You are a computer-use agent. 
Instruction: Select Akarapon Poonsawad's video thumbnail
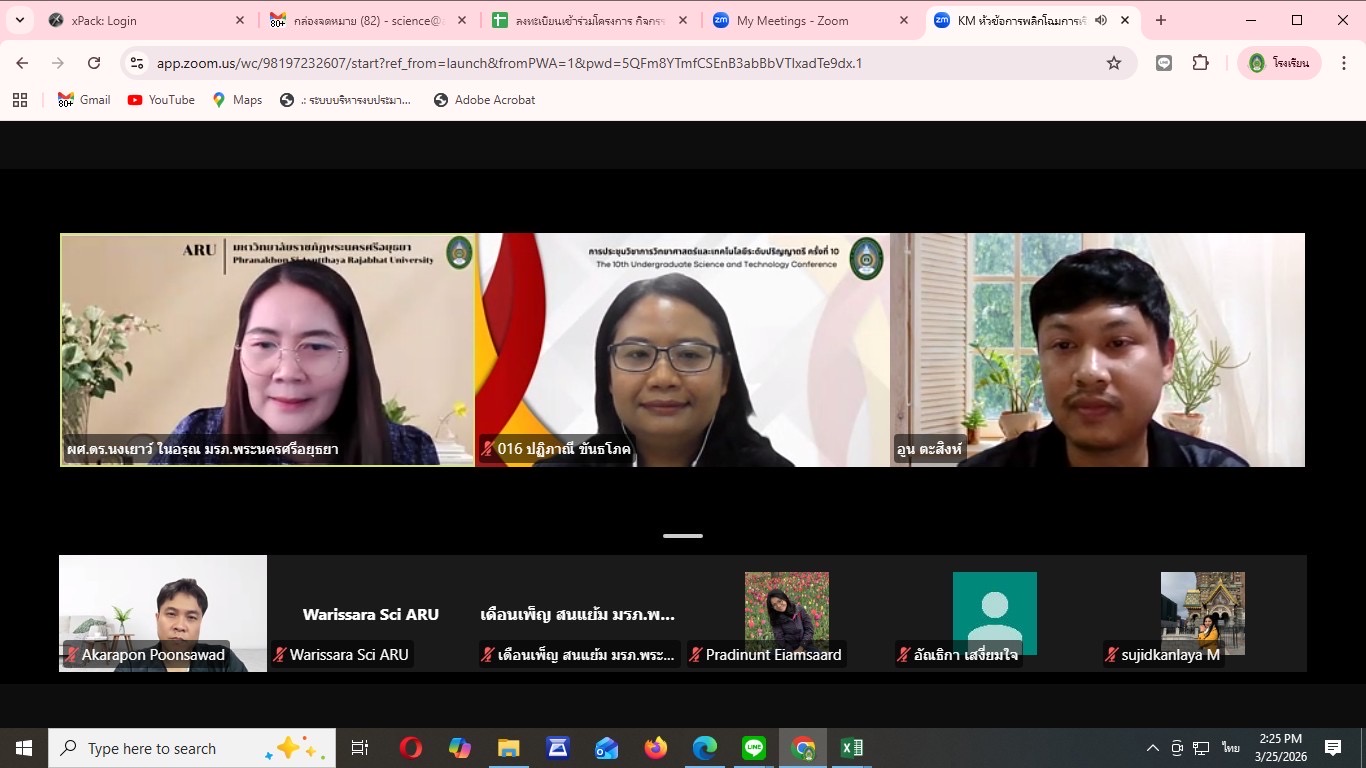click(x=163, y=612)
